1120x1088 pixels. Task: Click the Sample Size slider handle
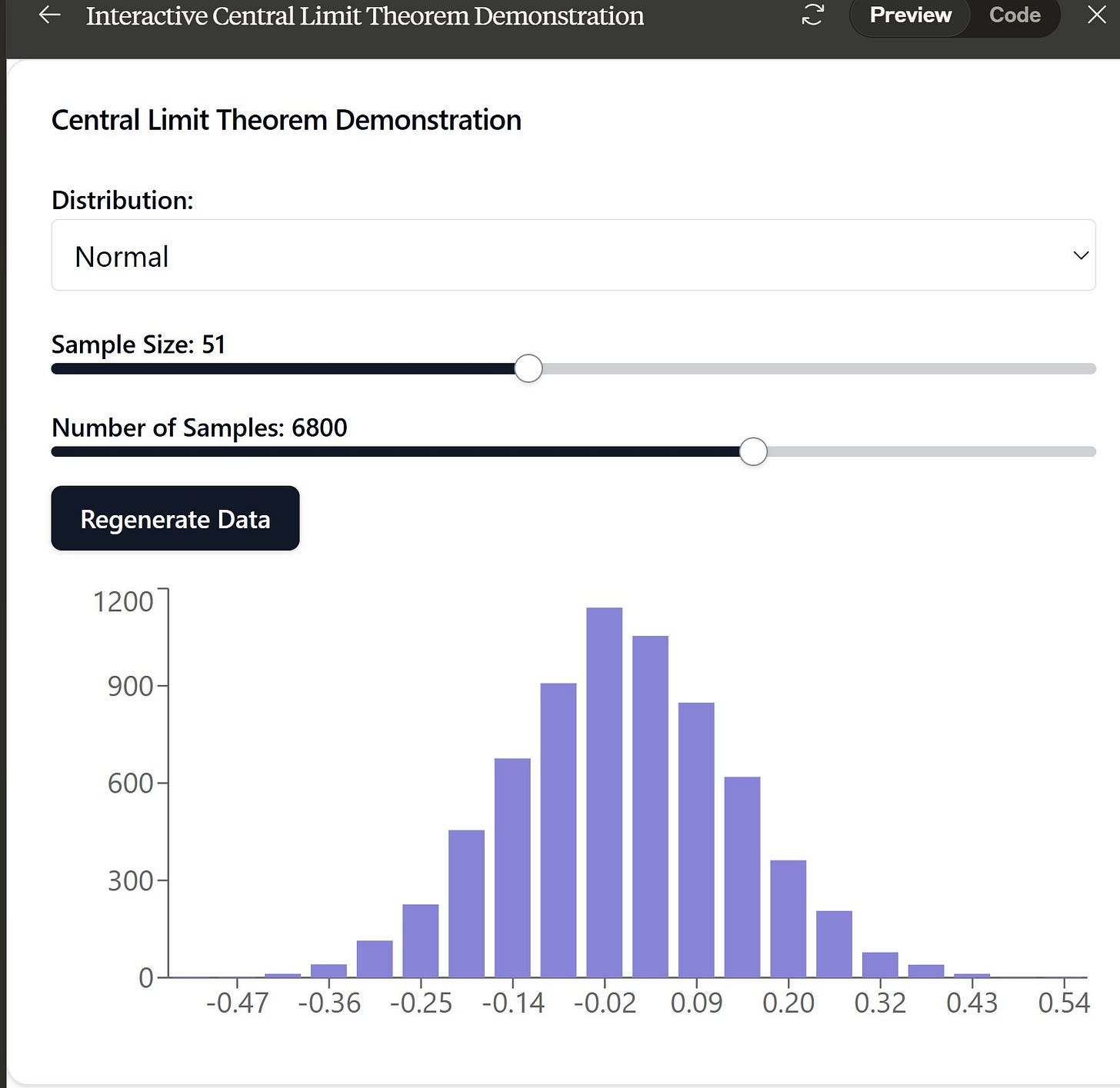pos(528,368)
